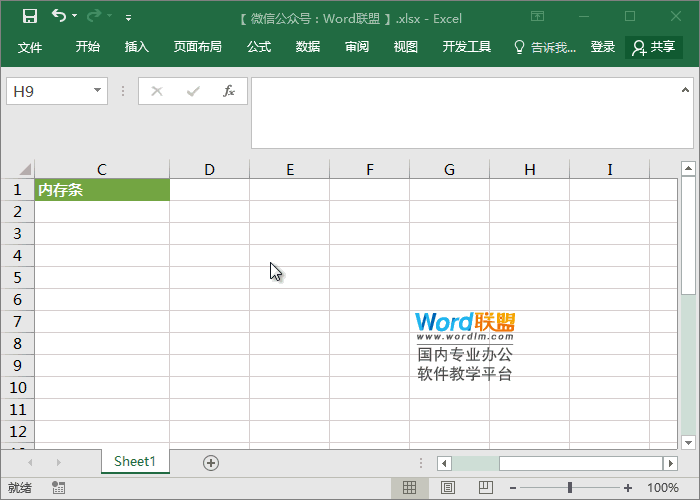Click the macro recording icon in status bar
Screen dimensions: 700x500
[x=59, y=488]
